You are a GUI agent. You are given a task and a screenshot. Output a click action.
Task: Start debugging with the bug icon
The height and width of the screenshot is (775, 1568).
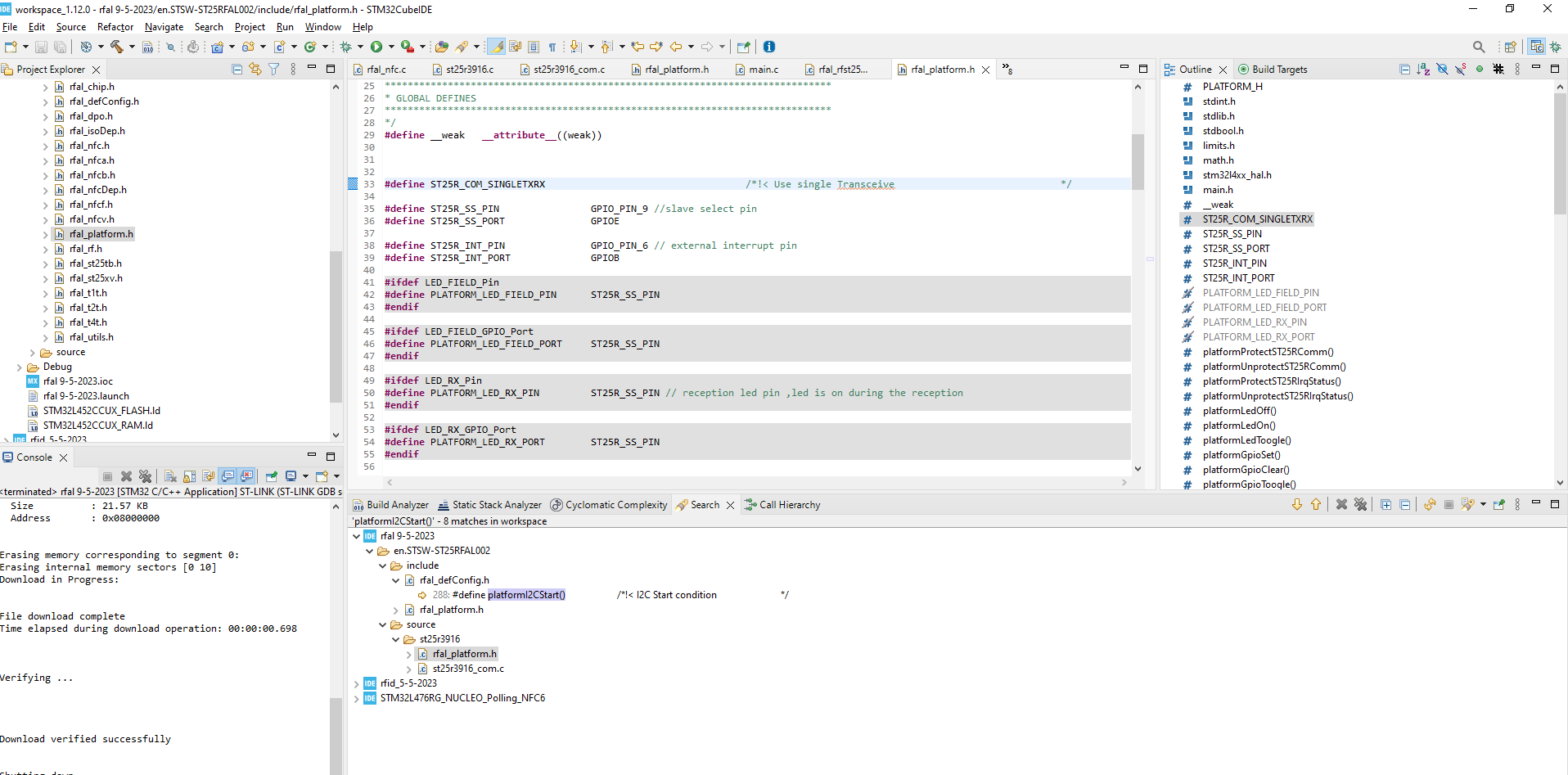click(x=345, y=47)
